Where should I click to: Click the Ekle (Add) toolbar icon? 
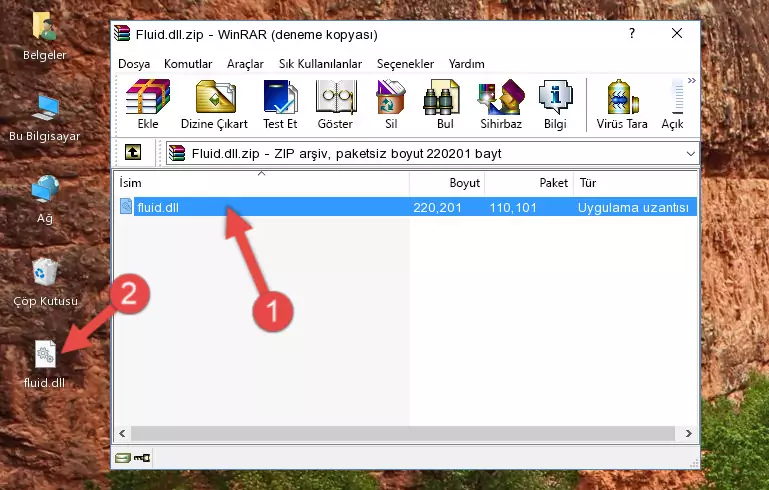148,97
